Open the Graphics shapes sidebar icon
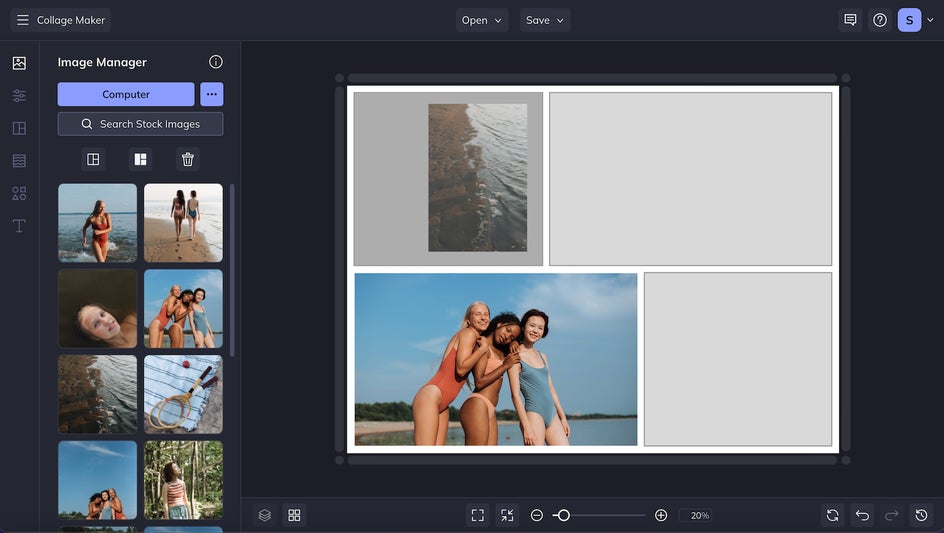Image resolution: width=944 pixels, height=533 pixels. (x=19, y=193)
